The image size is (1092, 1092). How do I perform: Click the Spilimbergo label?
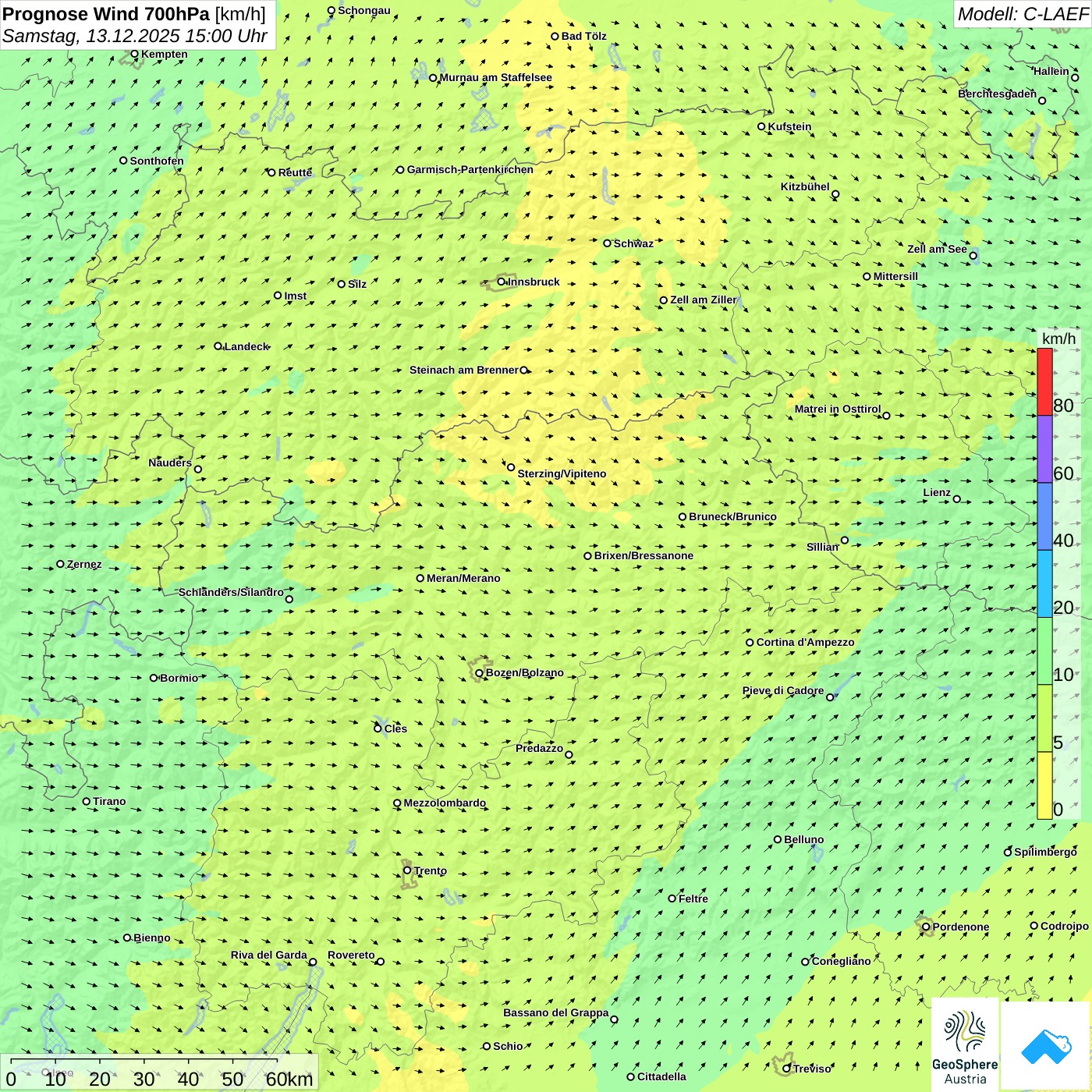pos(1045,852)
